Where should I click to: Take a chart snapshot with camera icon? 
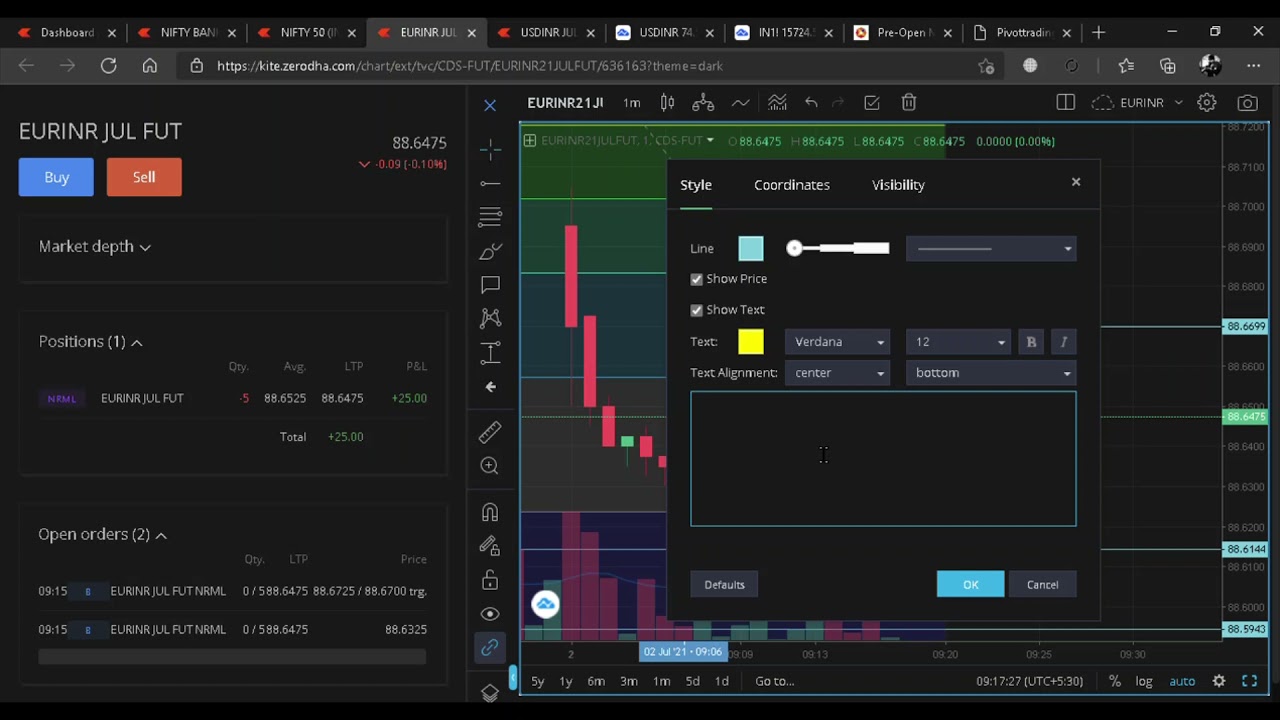1247,103
